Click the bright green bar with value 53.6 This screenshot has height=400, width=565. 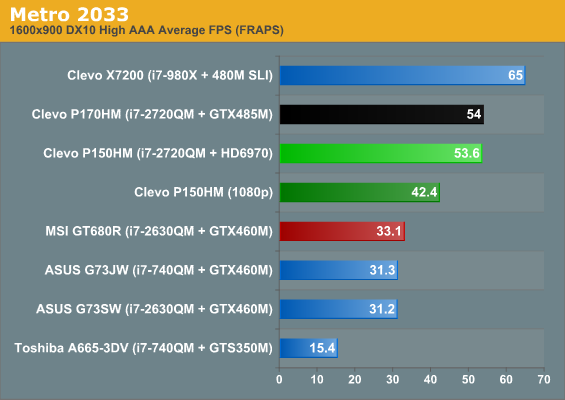pyautogui.click(x=381, y=153)
